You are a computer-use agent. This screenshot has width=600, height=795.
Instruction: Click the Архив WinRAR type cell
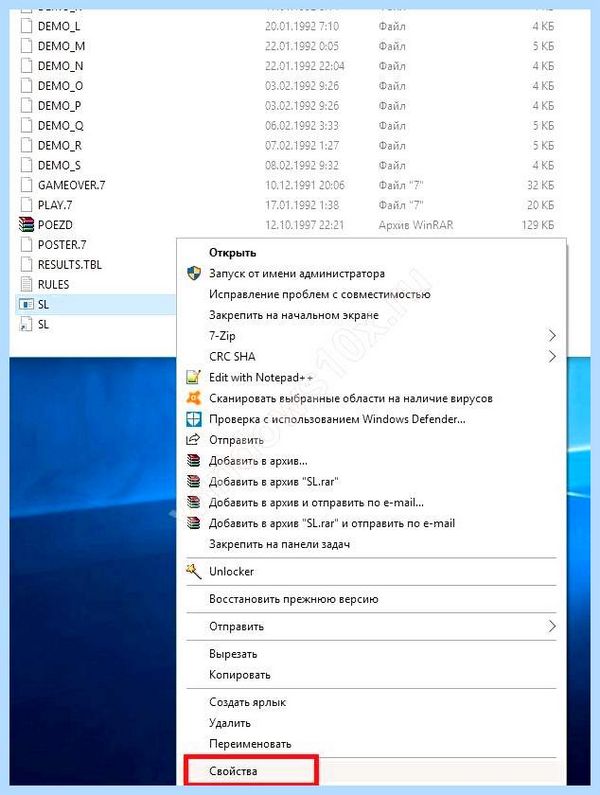[x=416, y=225]
